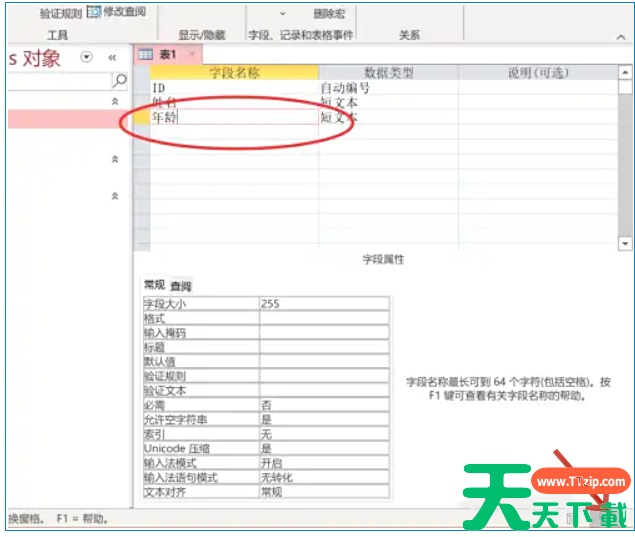Click the 输入掩码 property value field
The width and height of the screenshot is (635, 537).
point(324,332)
